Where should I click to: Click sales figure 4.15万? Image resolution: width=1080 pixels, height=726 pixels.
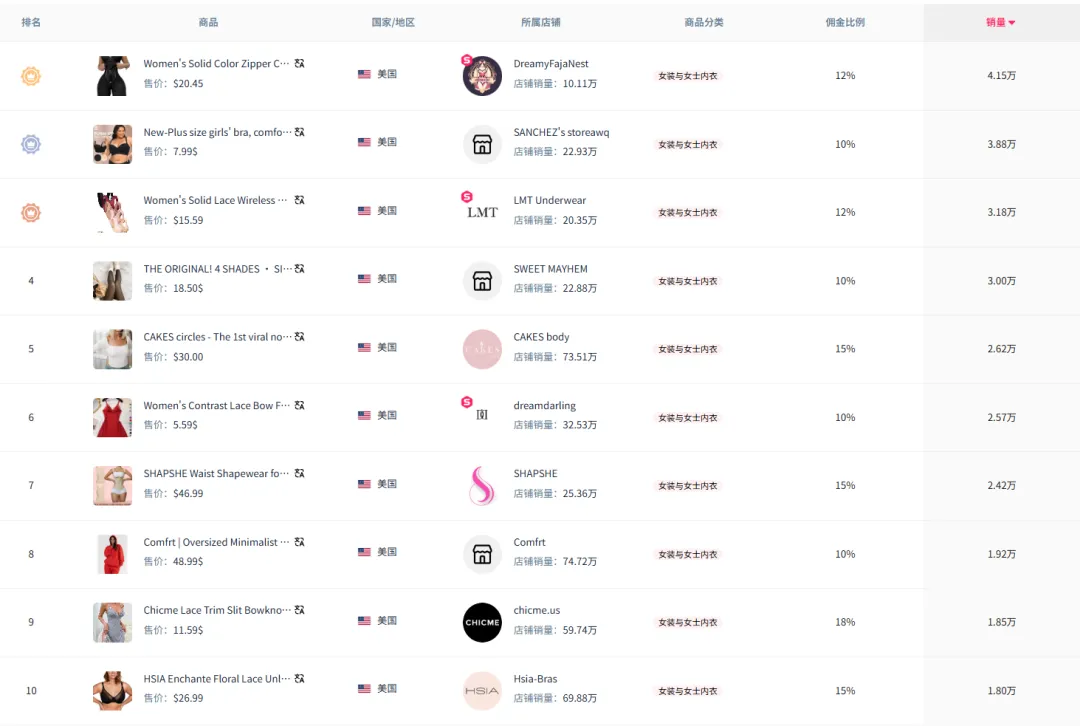pyautogui.click(x=1001, y=75)
